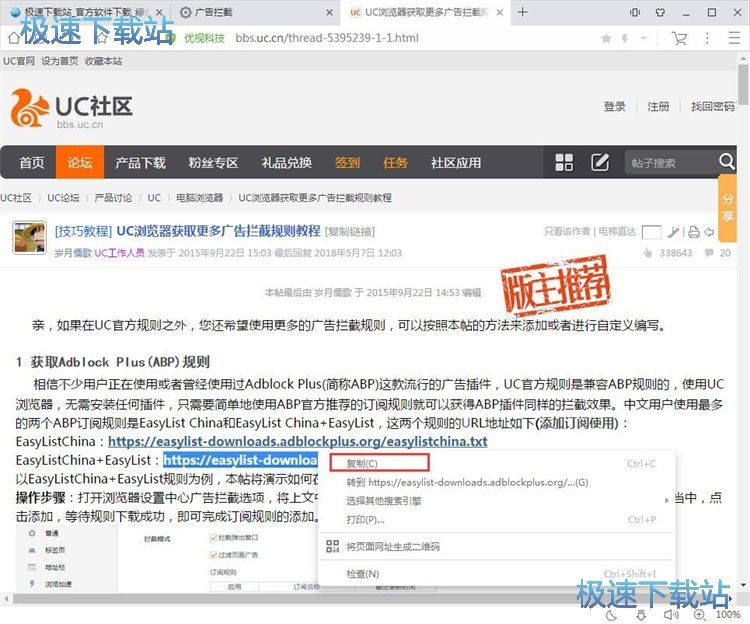Open the 登录 link

[x=615, y=107]
